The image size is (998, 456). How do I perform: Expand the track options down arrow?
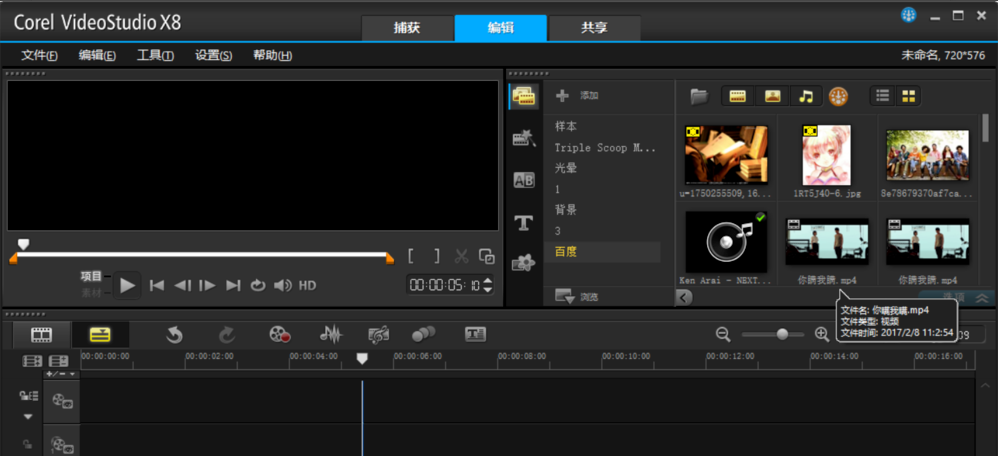coord(28,416)
